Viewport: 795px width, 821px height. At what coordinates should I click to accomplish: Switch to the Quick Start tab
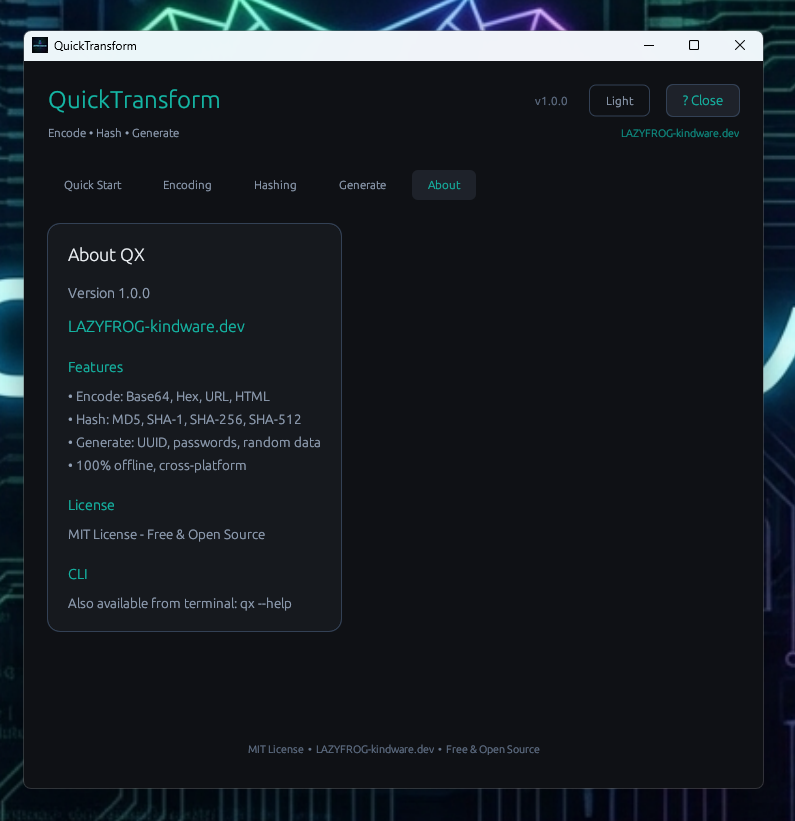[x=93, y=185]
